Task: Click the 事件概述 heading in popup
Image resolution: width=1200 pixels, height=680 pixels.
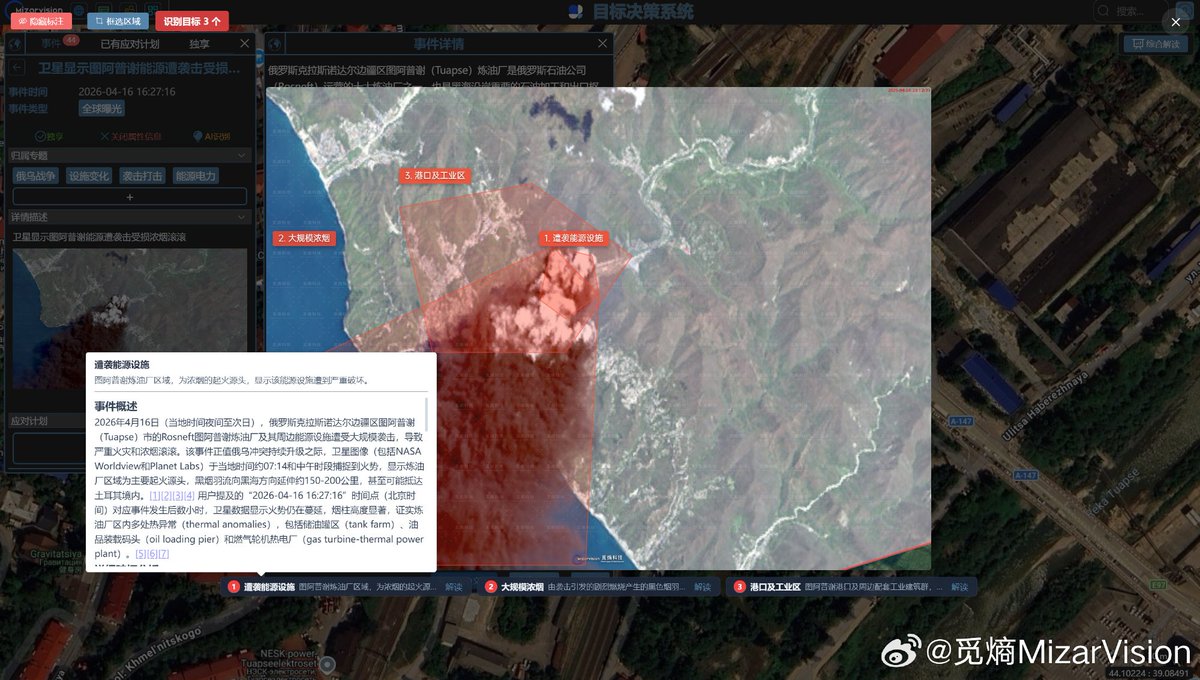Action: coord(116,407)
